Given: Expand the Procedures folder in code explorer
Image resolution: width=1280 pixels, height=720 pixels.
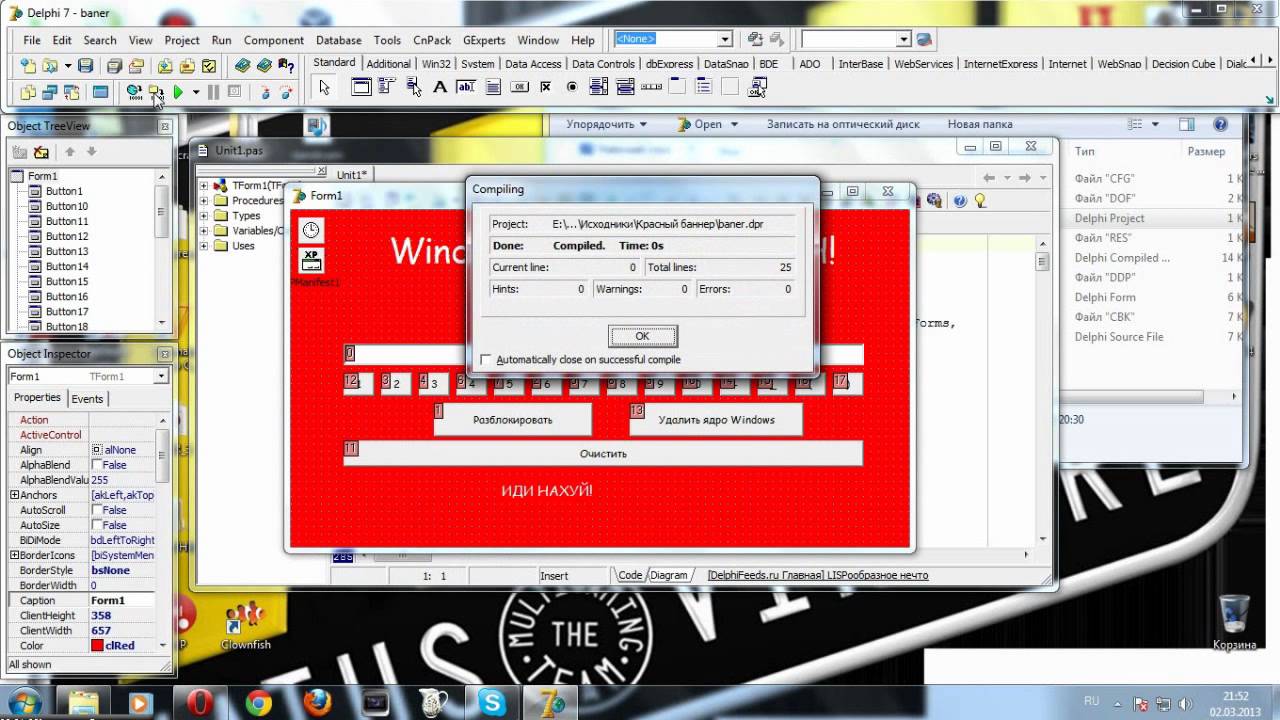Looking at the screenshot, I should click(204, 201).
